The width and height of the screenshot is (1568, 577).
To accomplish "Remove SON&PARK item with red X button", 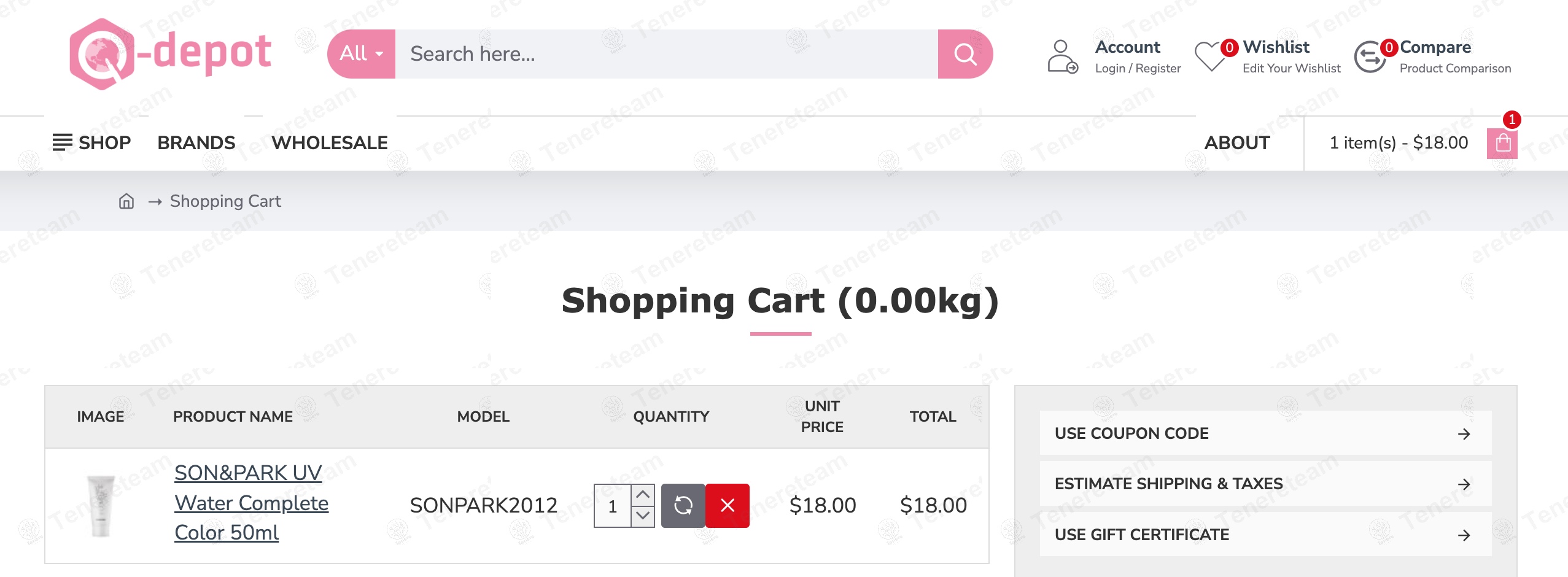I will (728, 505).
